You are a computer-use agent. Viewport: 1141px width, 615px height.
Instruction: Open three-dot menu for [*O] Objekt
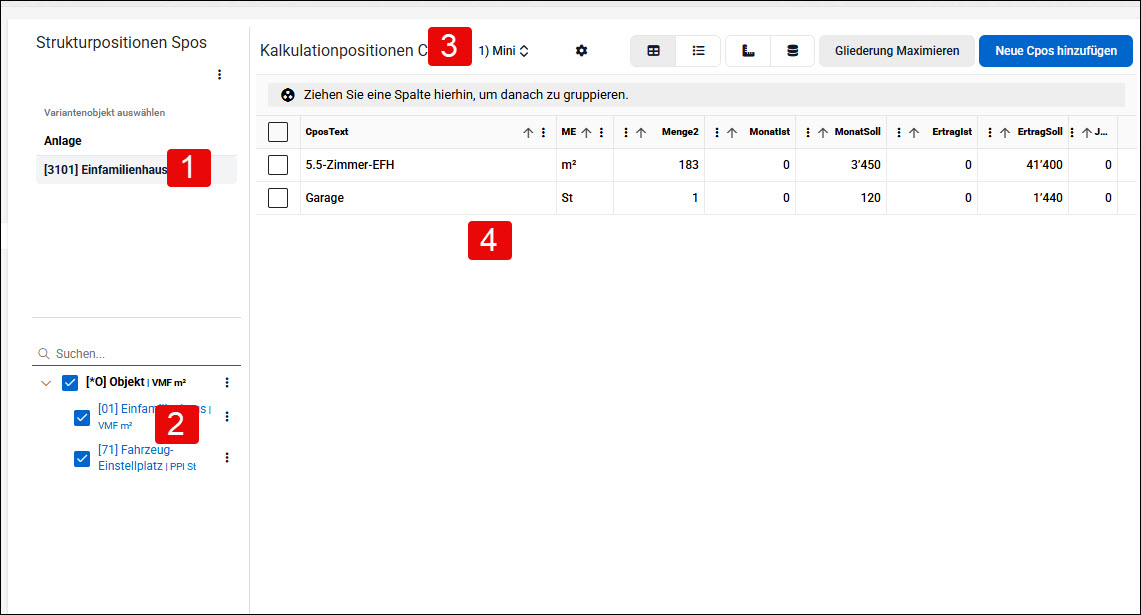(227, 382)
